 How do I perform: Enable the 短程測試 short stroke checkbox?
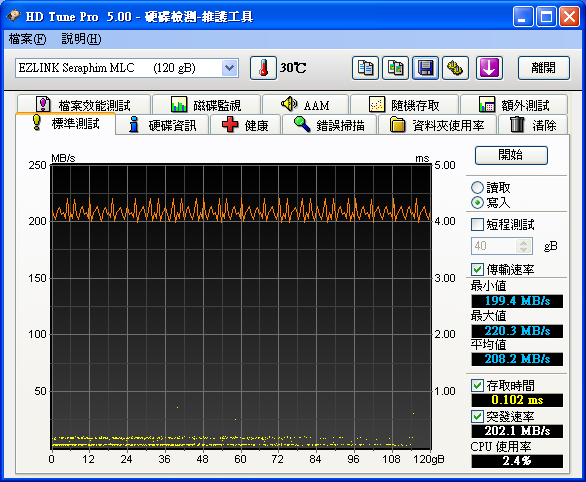point(477,225)
